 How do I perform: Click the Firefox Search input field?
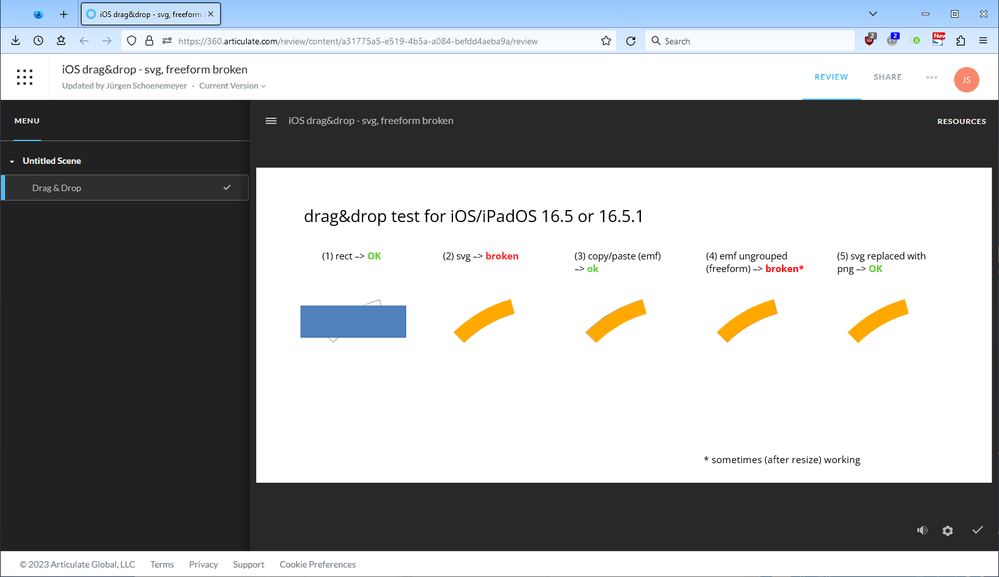point(751,41)
